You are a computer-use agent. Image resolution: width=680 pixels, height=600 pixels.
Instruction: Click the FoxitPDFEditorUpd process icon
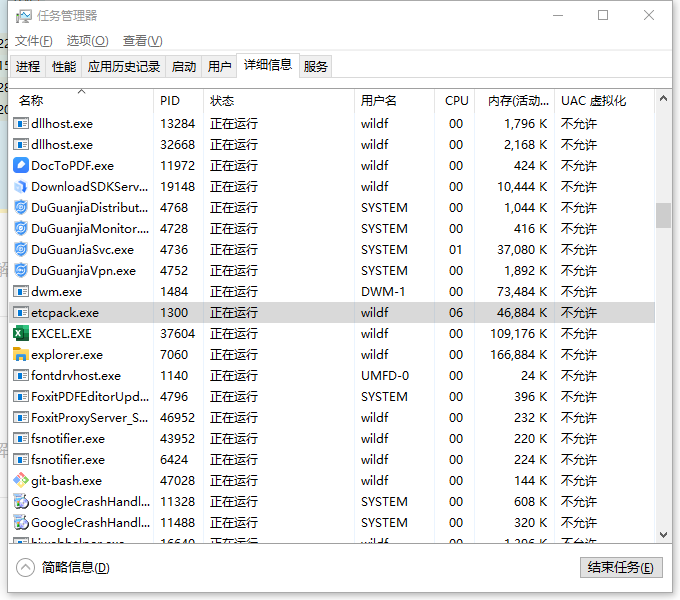21,397
